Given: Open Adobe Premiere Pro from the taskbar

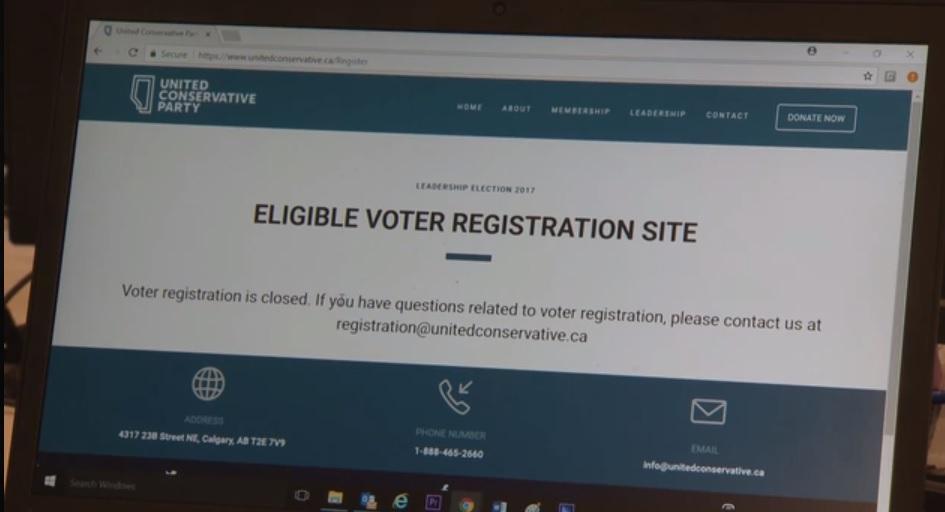Looking at the screenshot, I should pos(433,502).
